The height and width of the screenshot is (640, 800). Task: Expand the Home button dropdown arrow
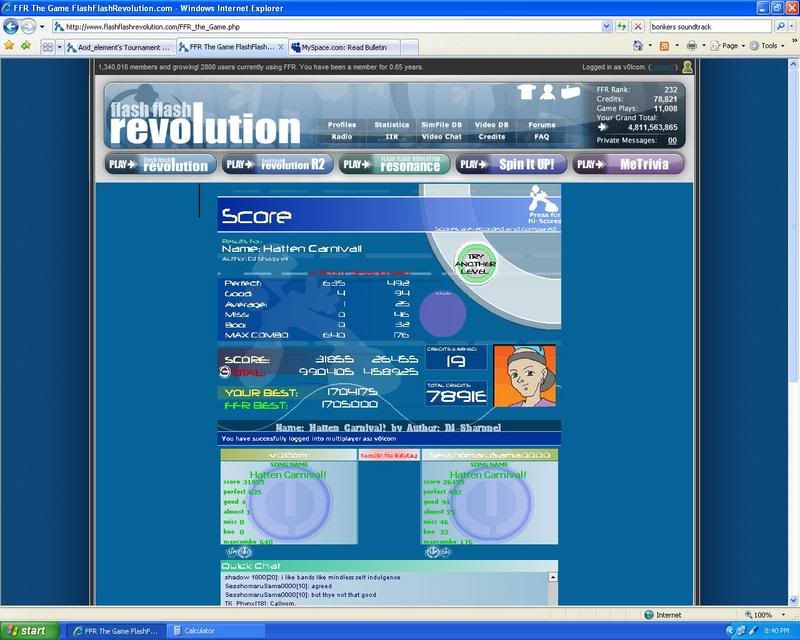[x=650, y=46]
